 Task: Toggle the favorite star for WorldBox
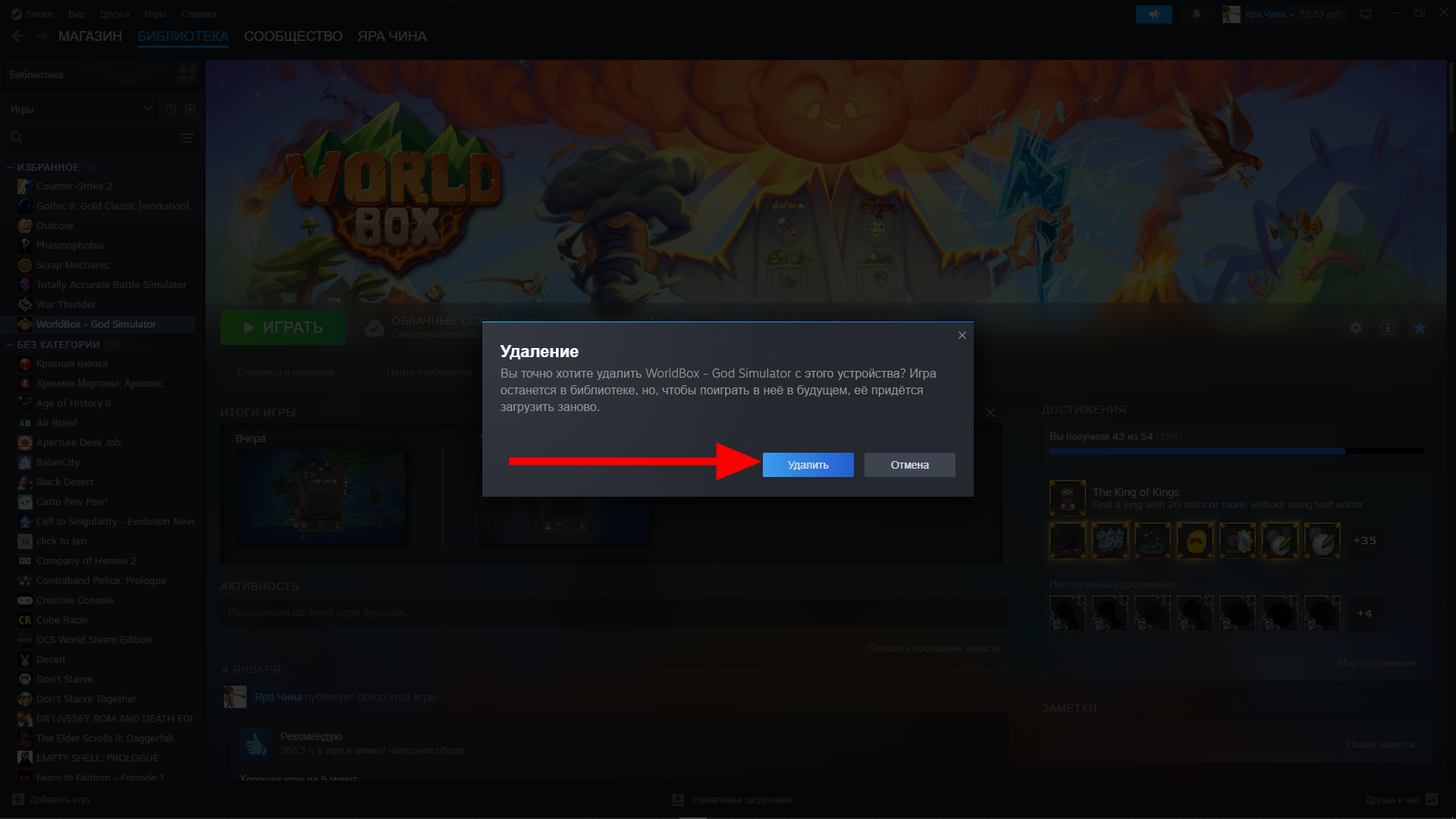coord(1420,328)
